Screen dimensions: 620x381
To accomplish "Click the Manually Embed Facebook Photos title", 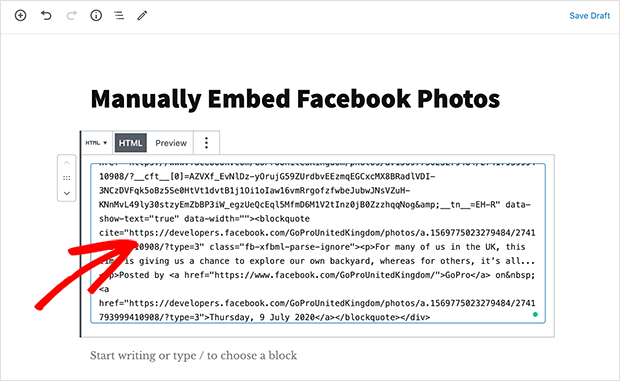I will 295,99.
